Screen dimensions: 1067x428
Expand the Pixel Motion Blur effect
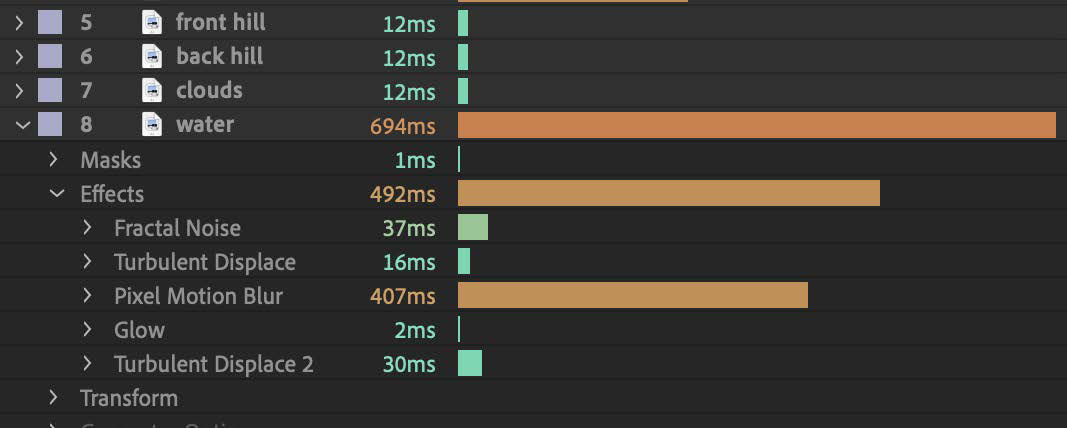pos(88,296)
